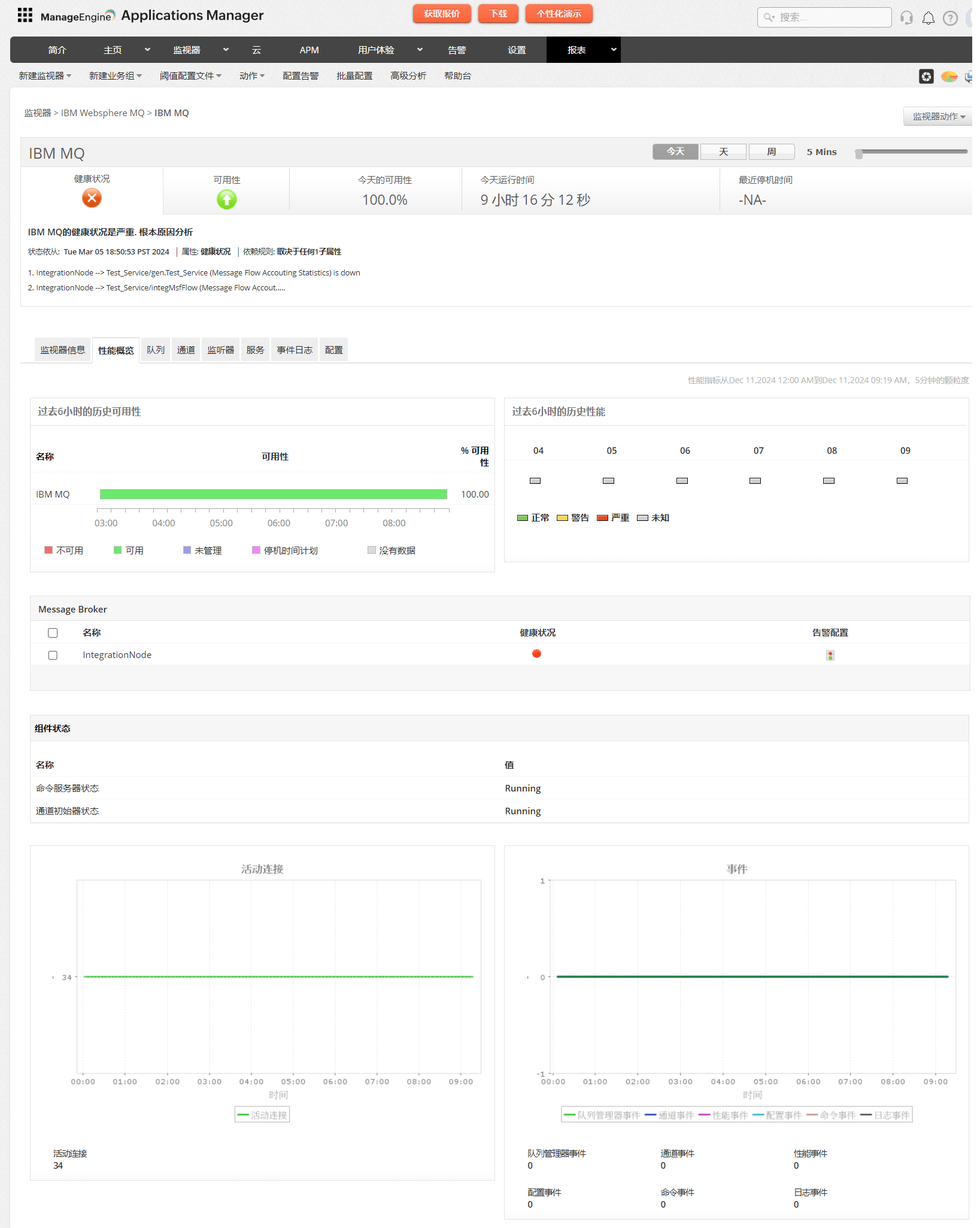This screenshot has height=1228, width=980.
Task: Open the IBM Websphere MQ breadcrumb link
Action: click(102, 113)
